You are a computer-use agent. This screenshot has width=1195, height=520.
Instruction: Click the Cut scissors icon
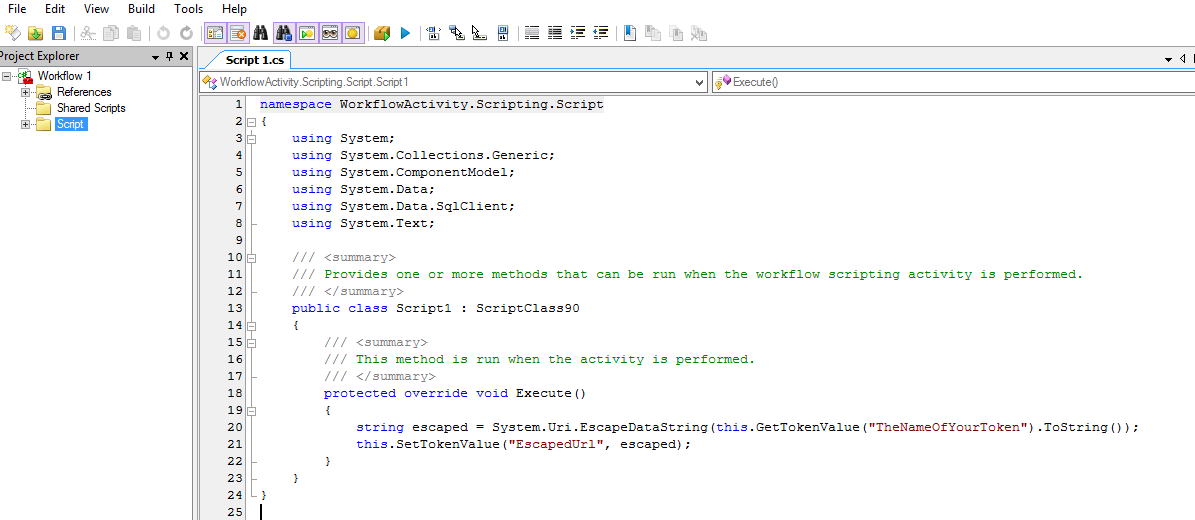point(88,33)
